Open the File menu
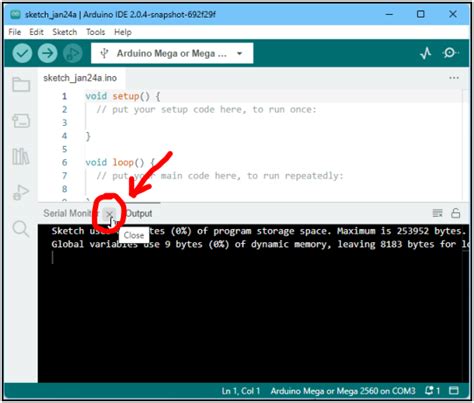Image resolution: width=474 pixels, height=403 pixels. (x=15, y=32)
